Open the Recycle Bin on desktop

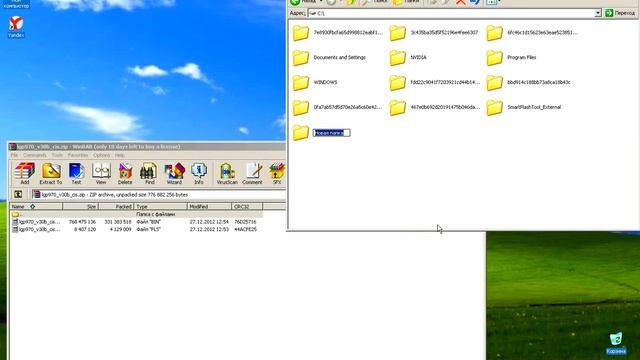[616, 343]
